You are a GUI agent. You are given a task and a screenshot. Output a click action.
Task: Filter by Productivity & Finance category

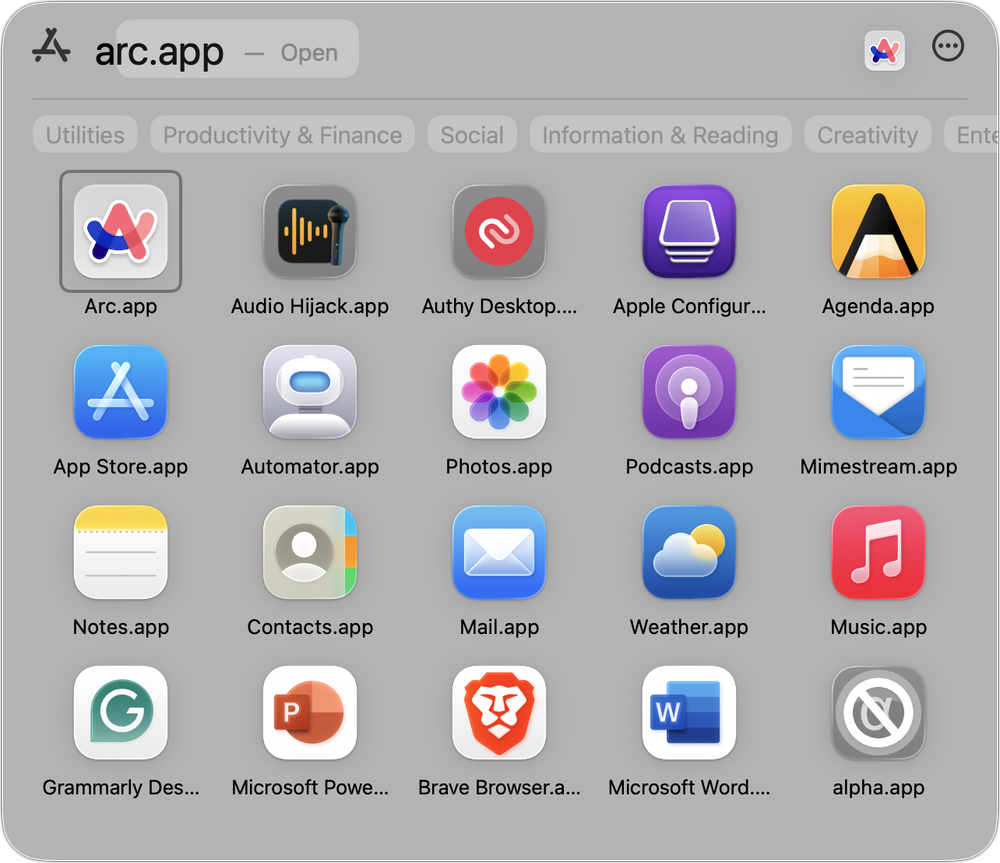tap(283, 135)
